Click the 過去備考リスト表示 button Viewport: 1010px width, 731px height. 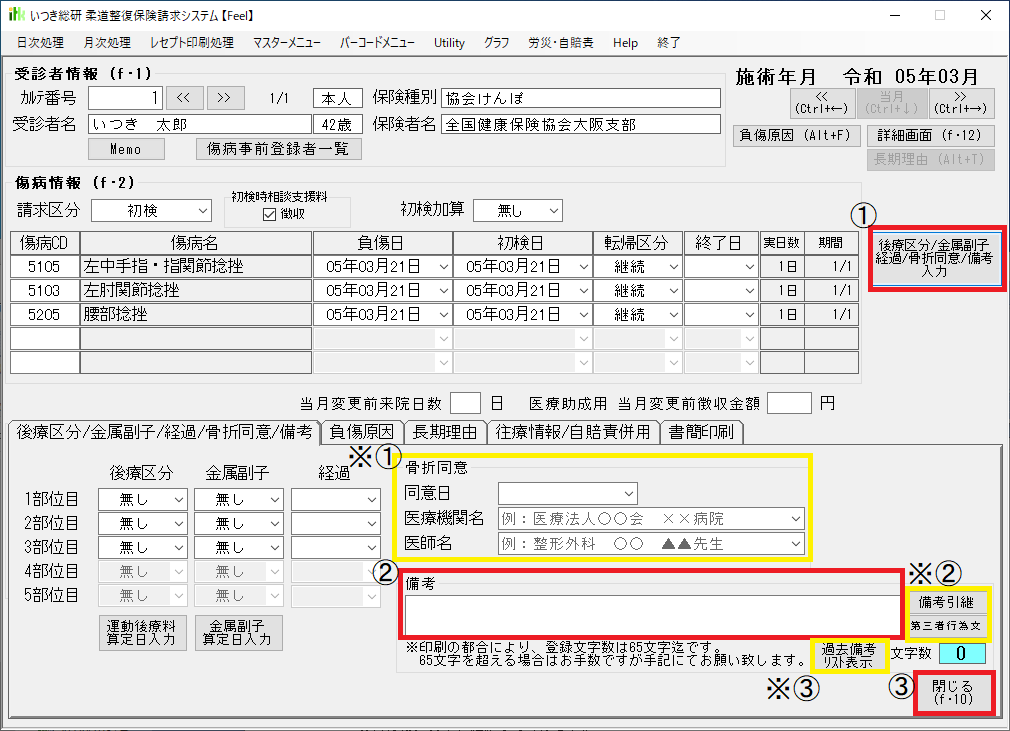(x=849, y=655)
